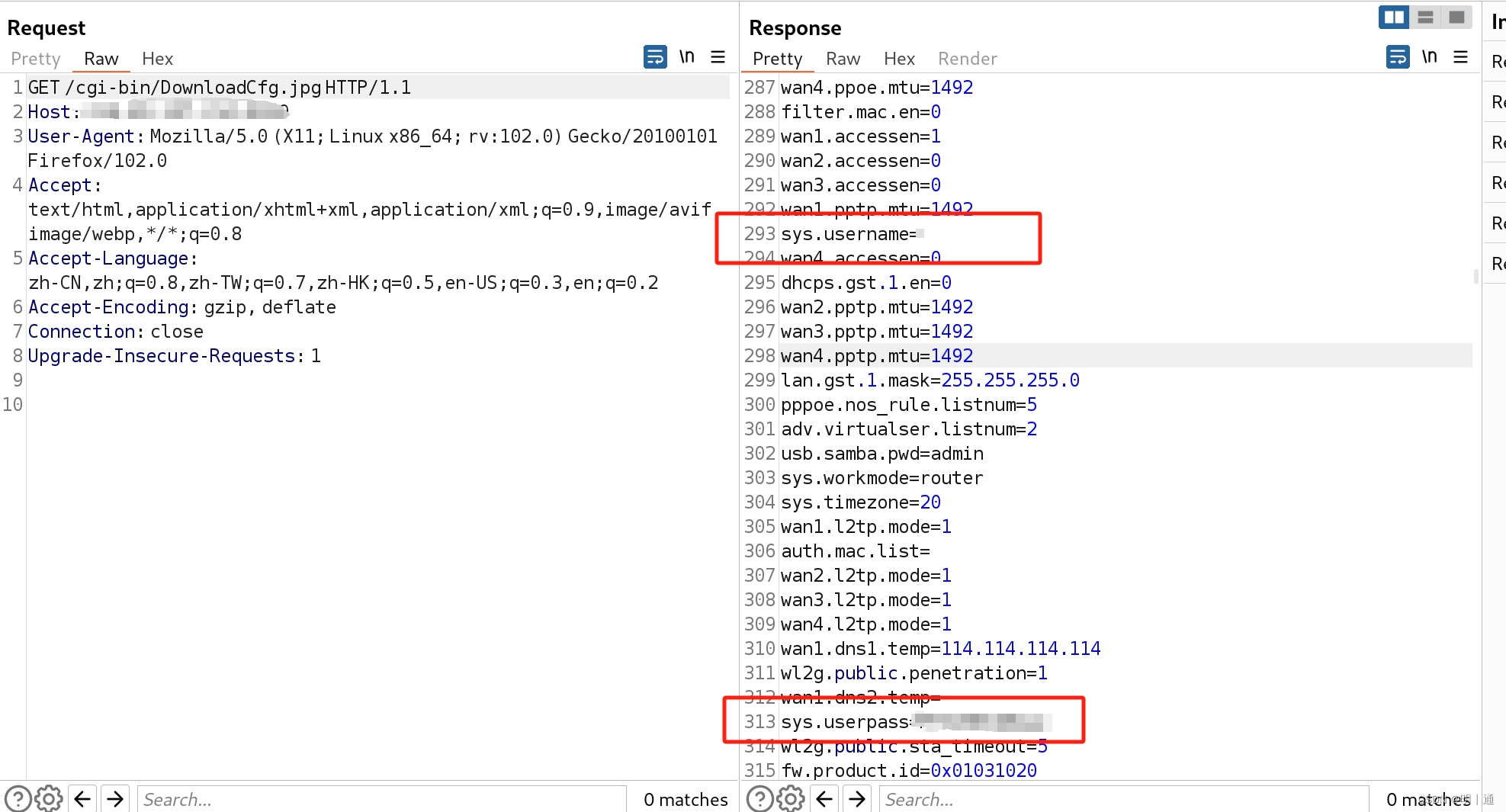1506x812 pixels.
Task: Switch Request view to Pretty tab
Action: 36,59
